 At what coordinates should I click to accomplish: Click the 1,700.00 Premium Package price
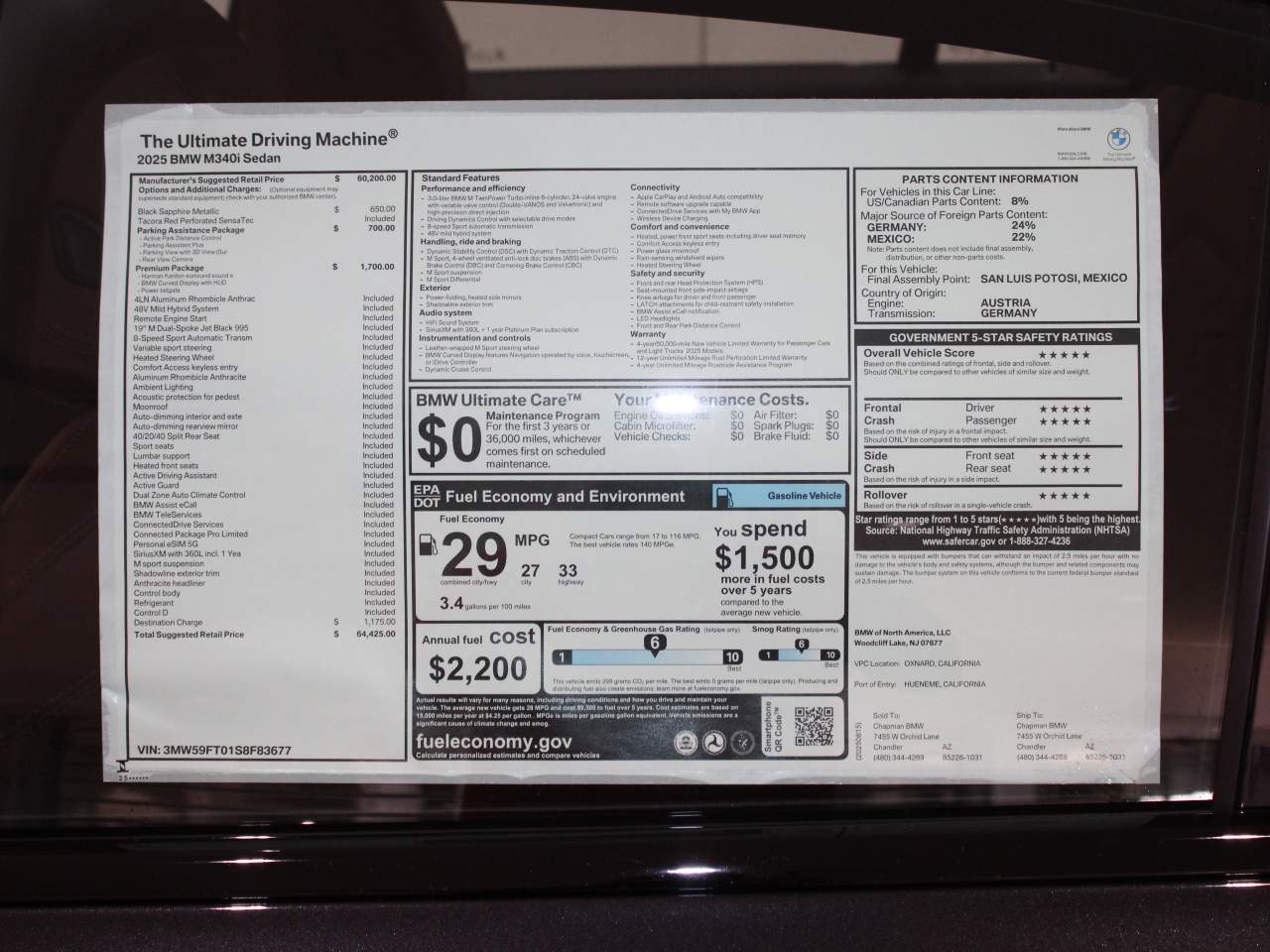click(x=377, y=267)
